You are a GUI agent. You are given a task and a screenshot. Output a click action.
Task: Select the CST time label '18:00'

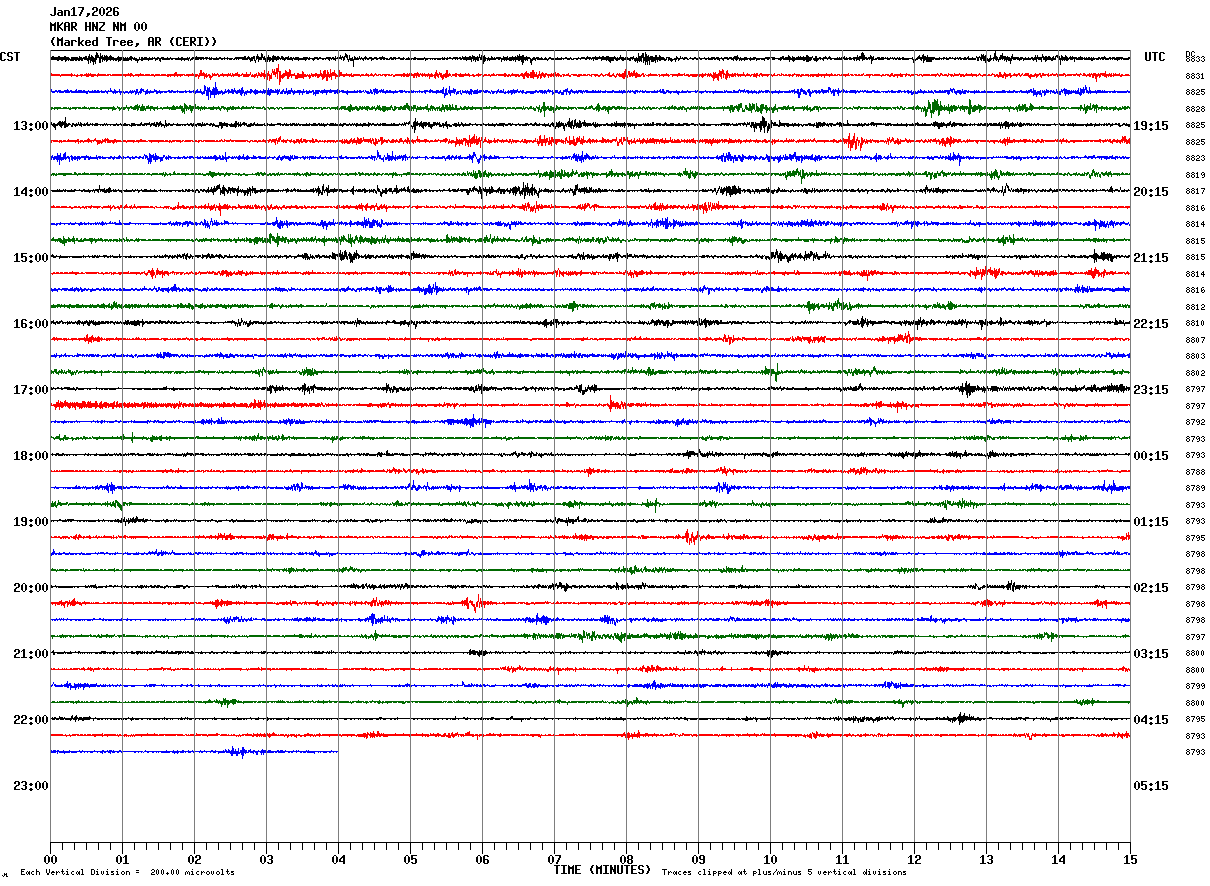[31, 456]
